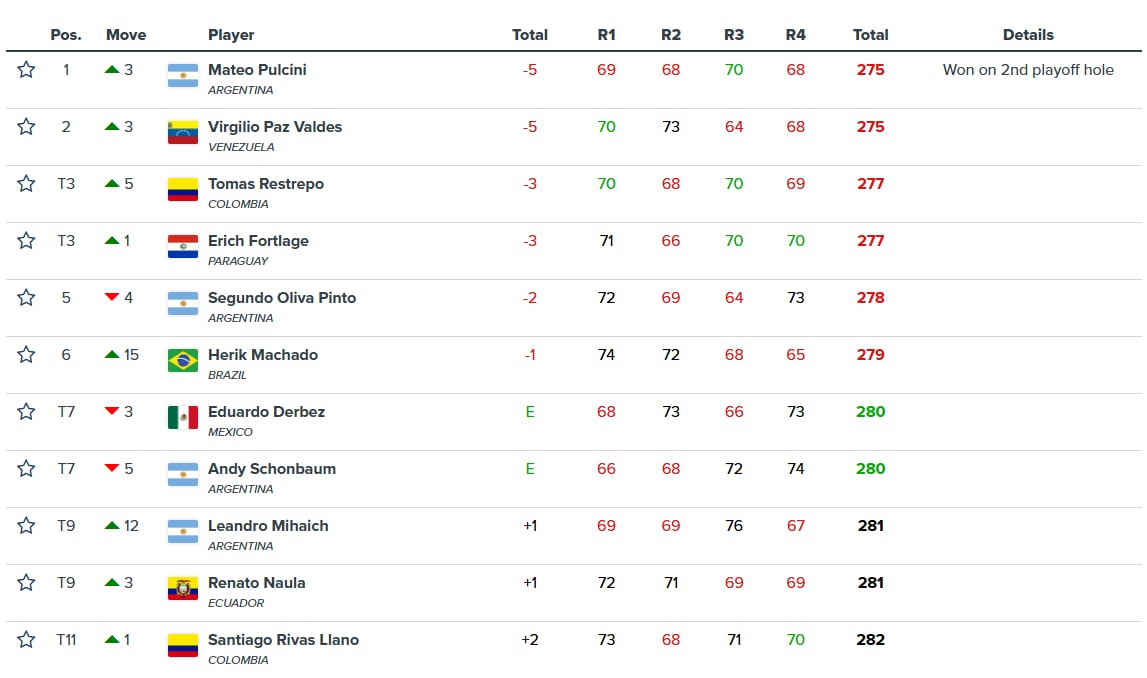Sort players by the R1 column header
The image size is (1147, 678).
pyautogui.click(x=606, y=34)
